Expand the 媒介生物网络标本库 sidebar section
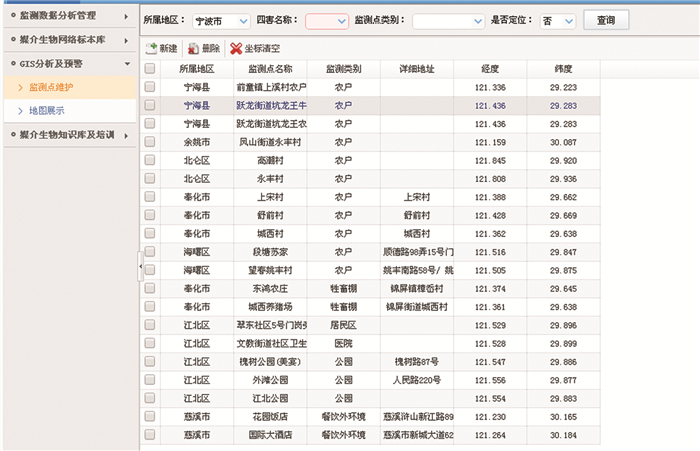This screenshot has width=700, height=451. click(69, 40)
